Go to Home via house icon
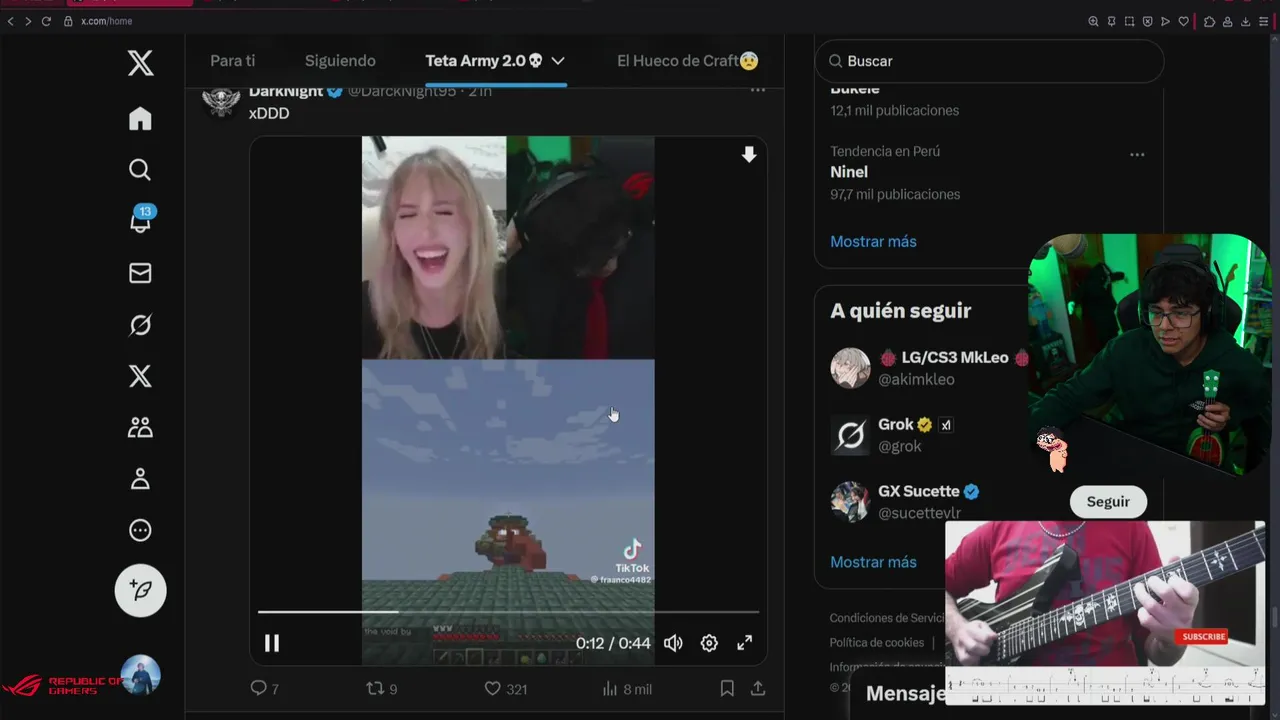1280x720 pixels. [x=140, y=119]
